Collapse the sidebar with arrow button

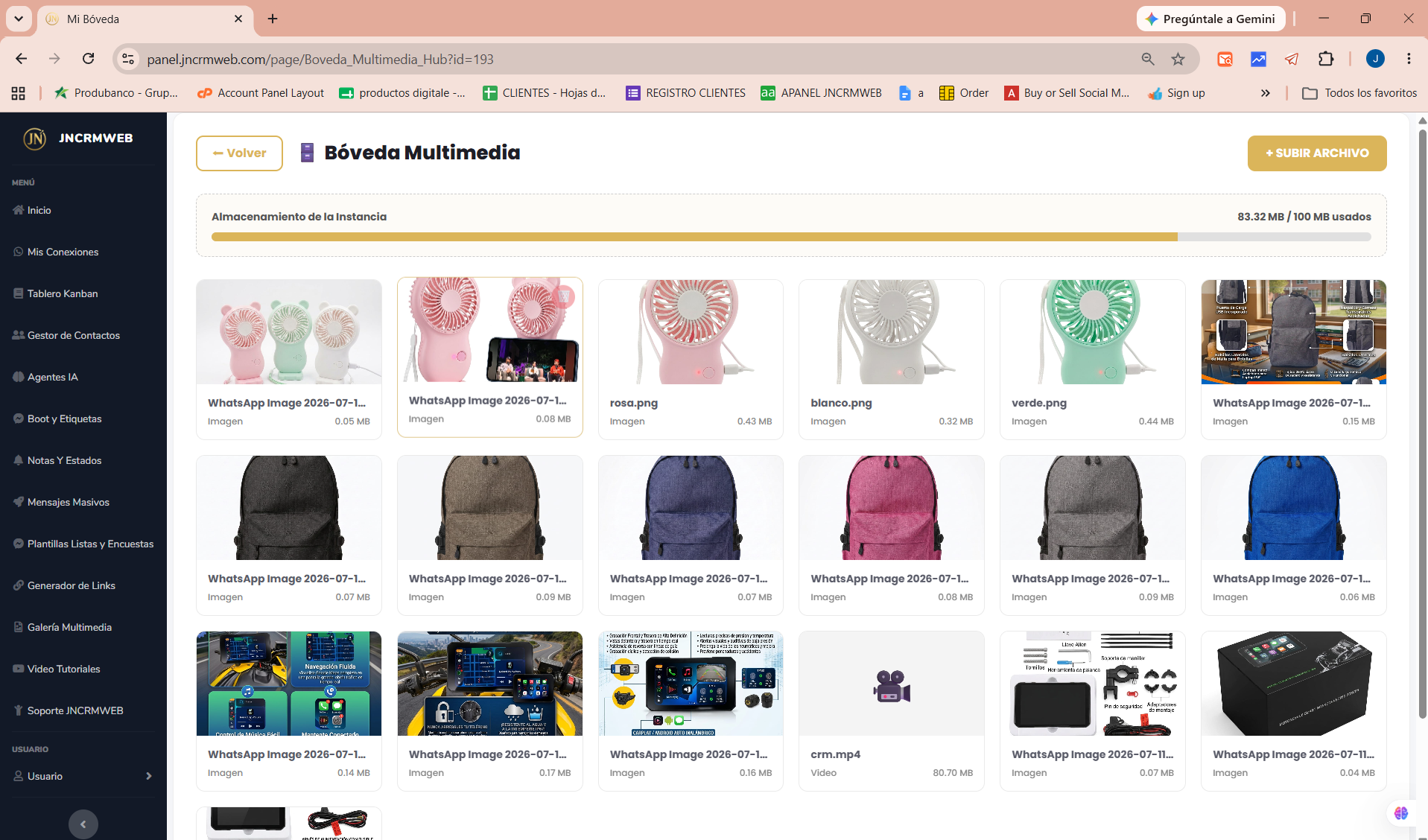[83, 824]
